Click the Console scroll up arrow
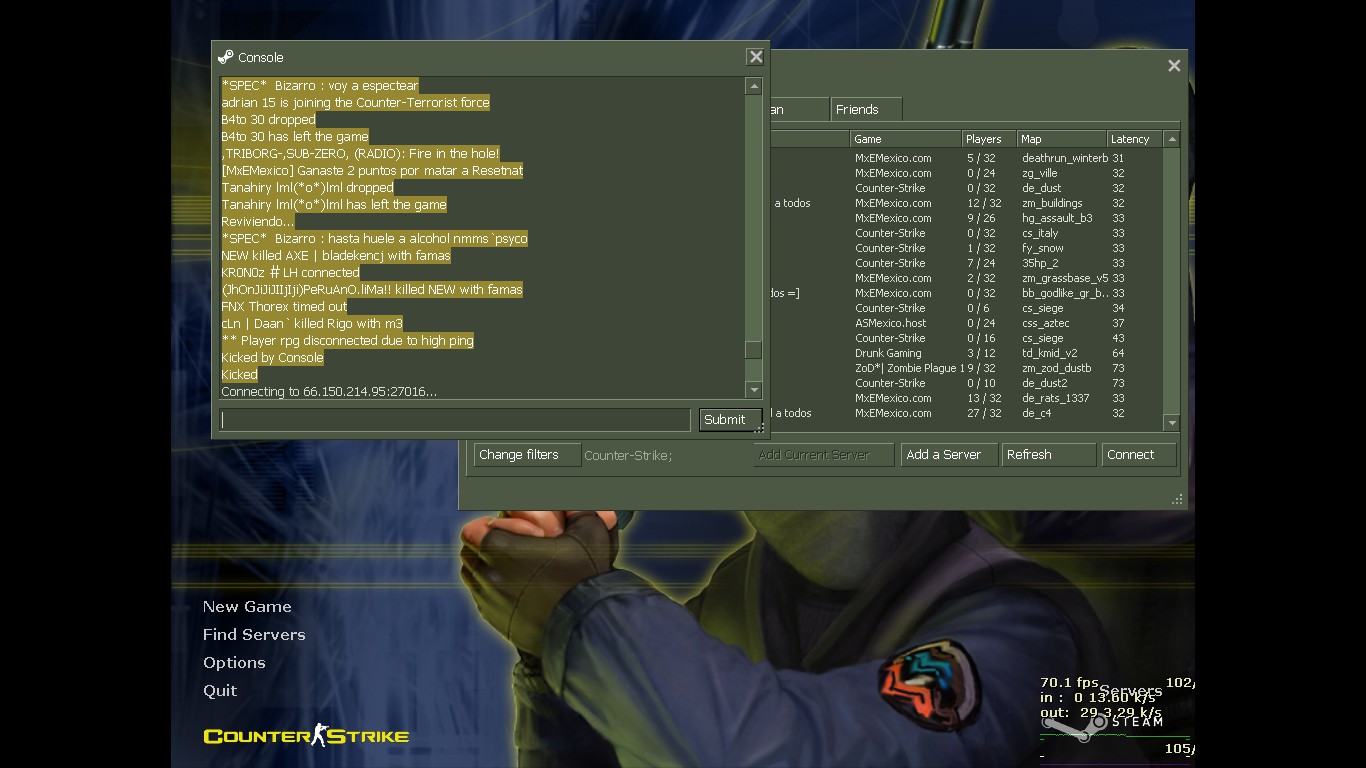1366x768 pixels. (x=754, y=87)
